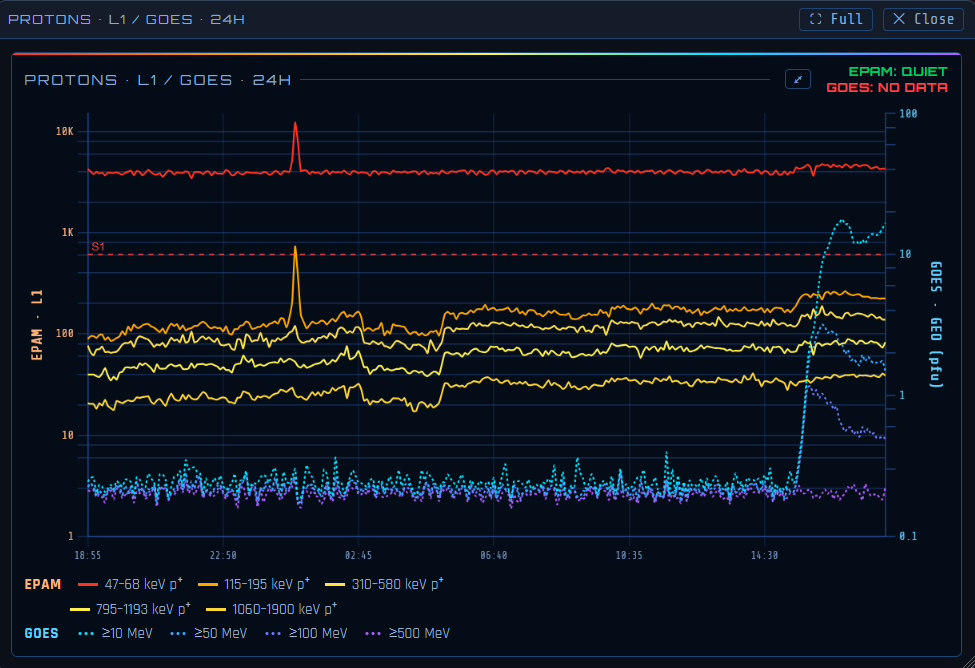Hide the GOES ≥500 MeV series
The height and width of the screenshot is (668, 975).
coord(407,633)
